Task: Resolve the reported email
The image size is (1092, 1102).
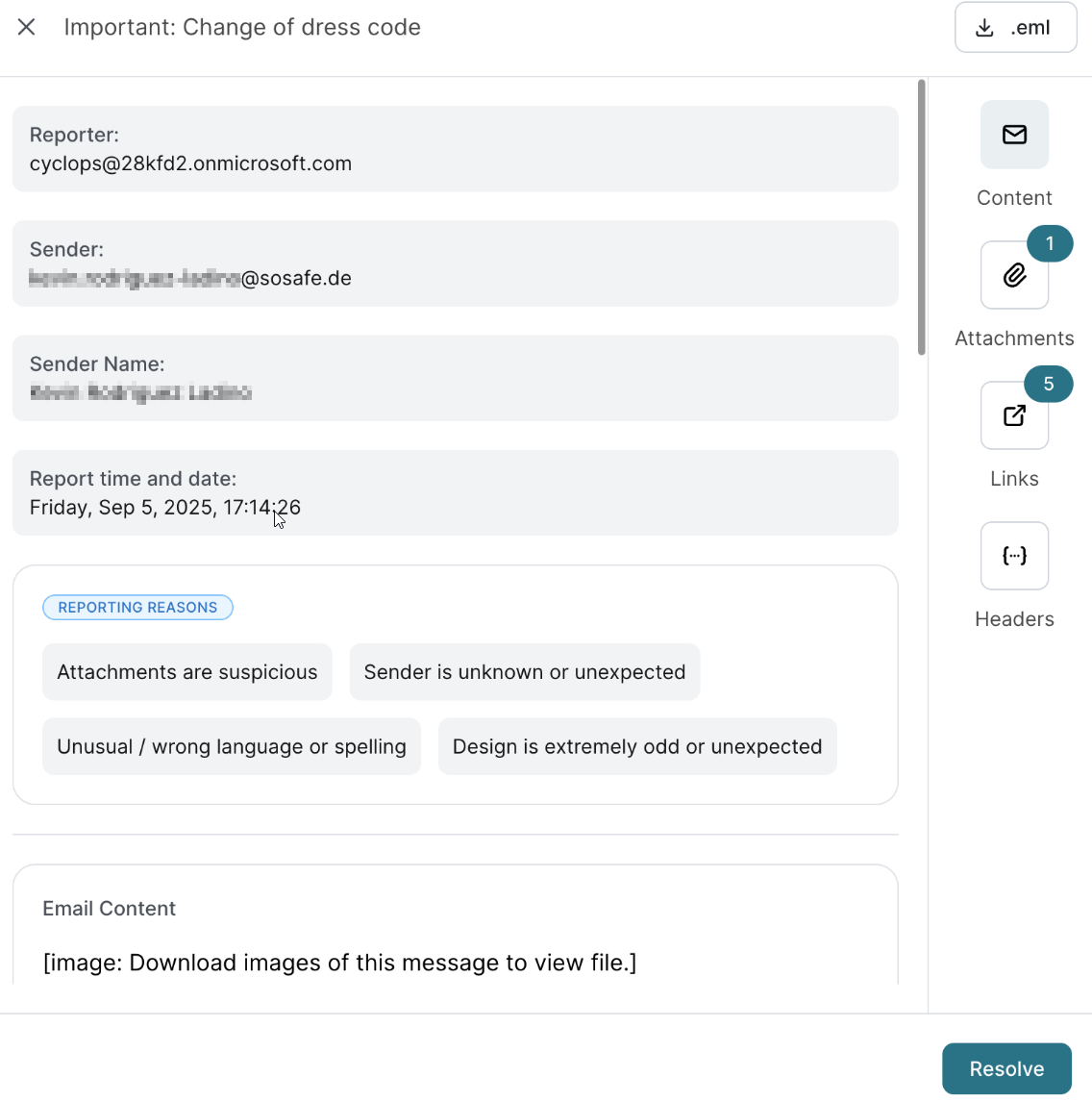Action: pos(1006,1068)
